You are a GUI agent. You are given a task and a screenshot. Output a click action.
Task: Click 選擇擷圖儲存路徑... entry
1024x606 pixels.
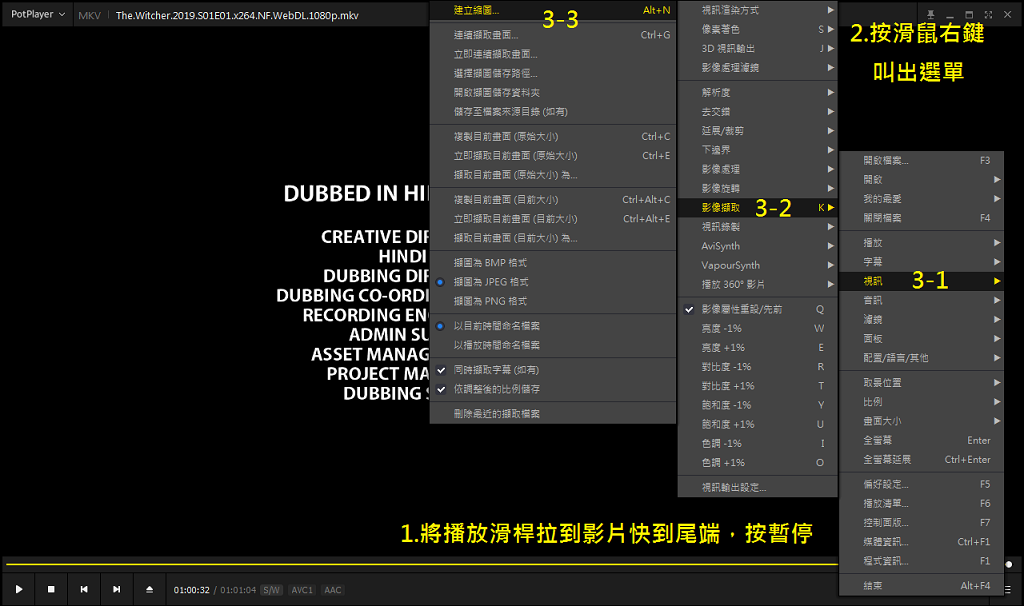(x=552, y=73)
